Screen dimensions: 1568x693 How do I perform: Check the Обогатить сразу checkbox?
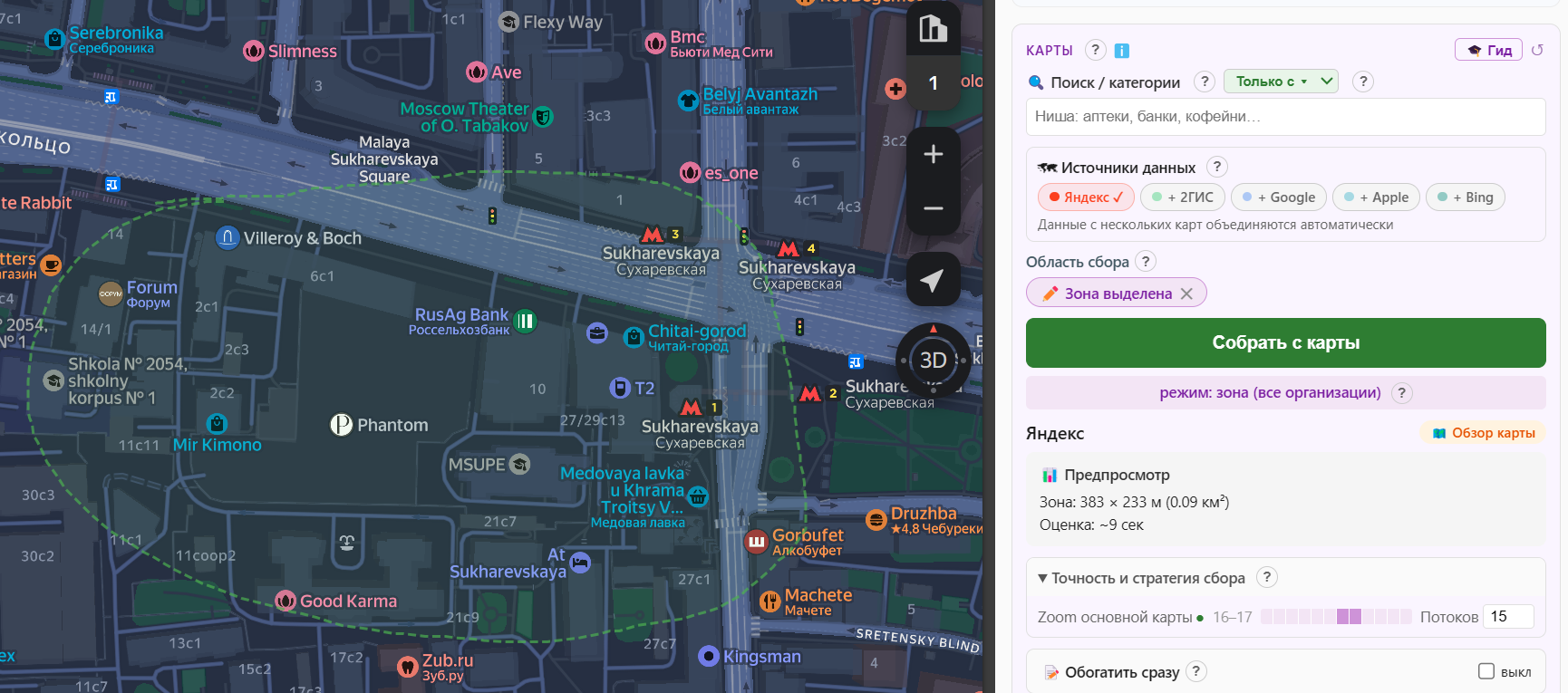[x=1486, y=671]
